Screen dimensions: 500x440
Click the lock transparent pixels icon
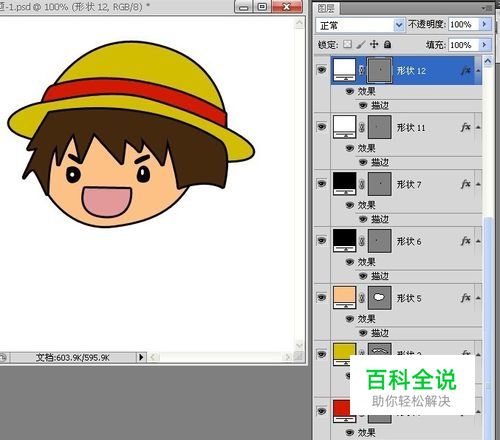click(x=347, y=44)
